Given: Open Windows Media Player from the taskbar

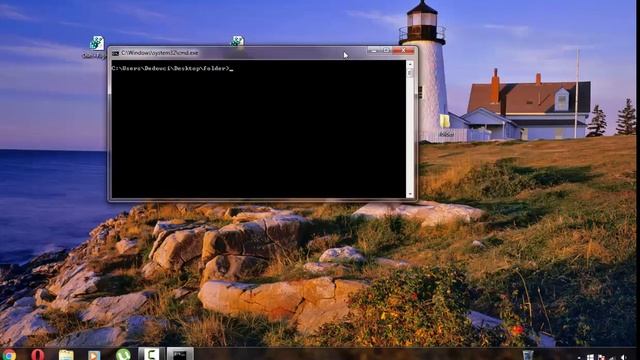Looking at the screenshot, I should pyautogui.click(x=94, y=355).
